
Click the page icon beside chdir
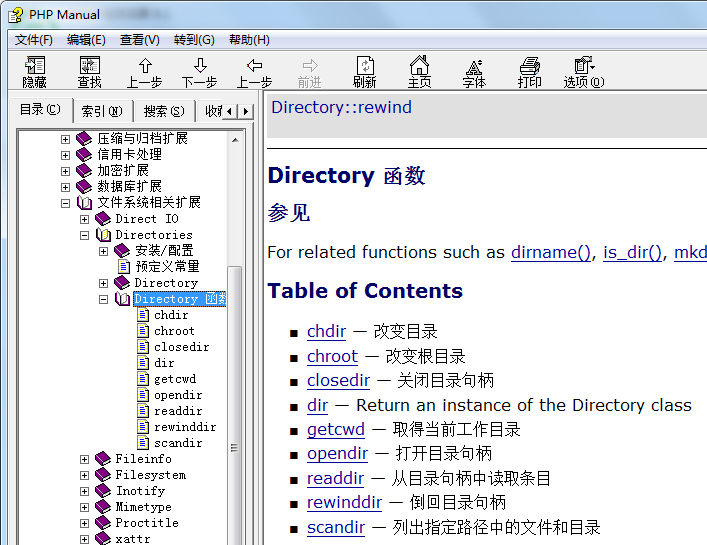(143, 315)
